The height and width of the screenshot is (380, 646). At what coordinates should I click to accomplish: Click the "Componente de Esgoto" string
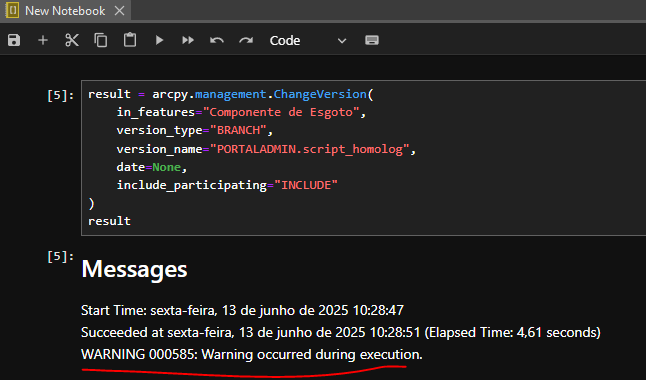281,112
